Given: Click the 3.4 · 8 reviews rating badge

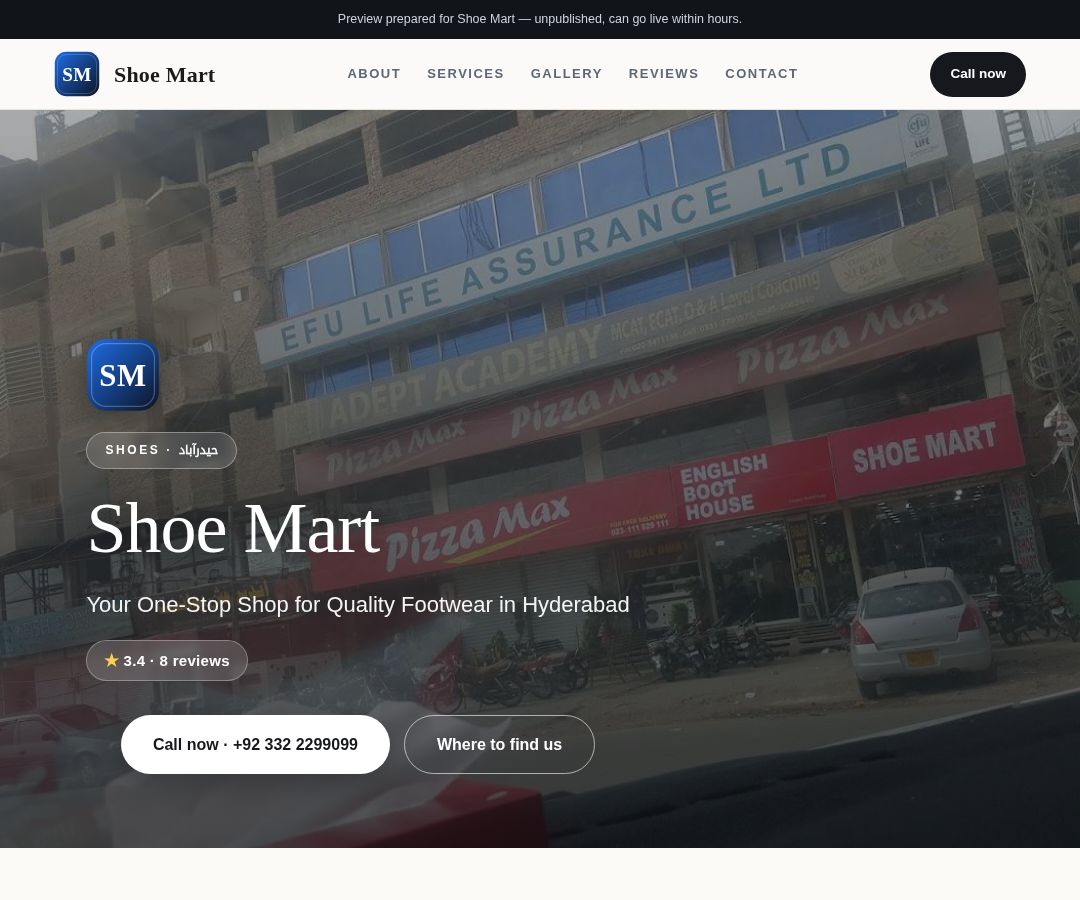Looking at the screenshot, I should click(x=167, y=660).
